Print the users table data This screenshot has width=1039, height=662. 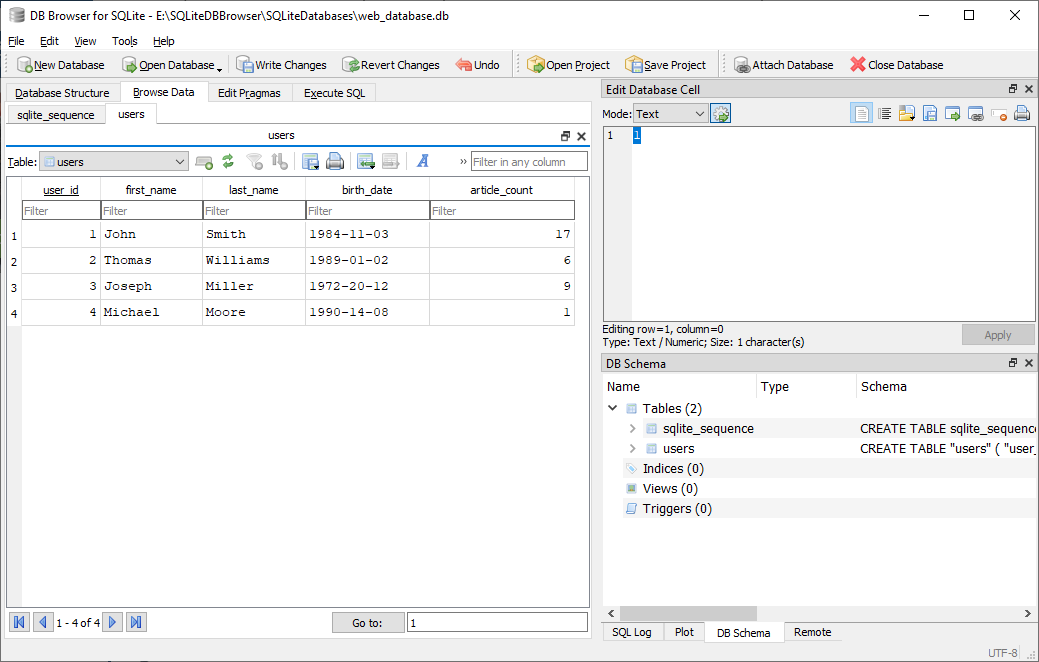pyautogui.click(x=335, y=161)
